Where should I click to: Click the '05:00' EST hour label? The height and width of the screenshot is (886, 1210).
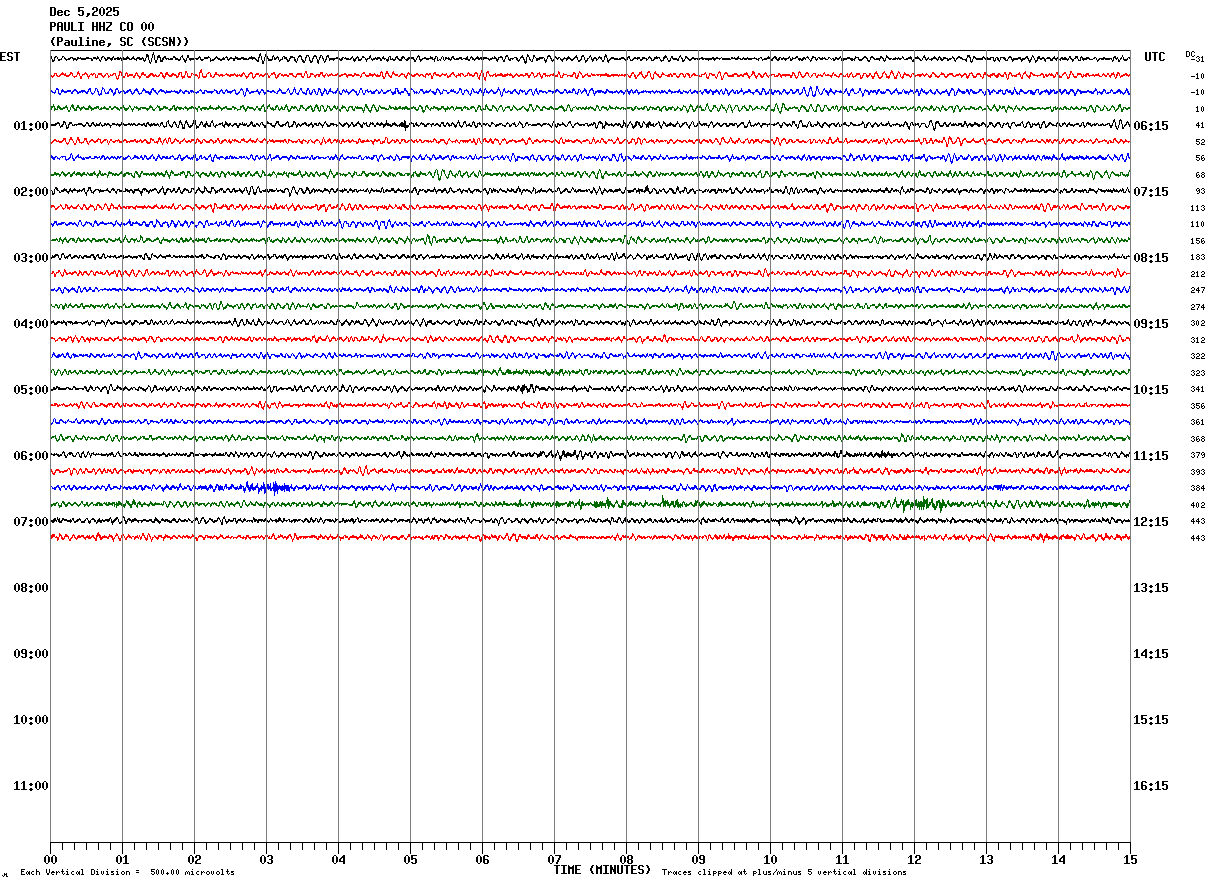[31, 390]
